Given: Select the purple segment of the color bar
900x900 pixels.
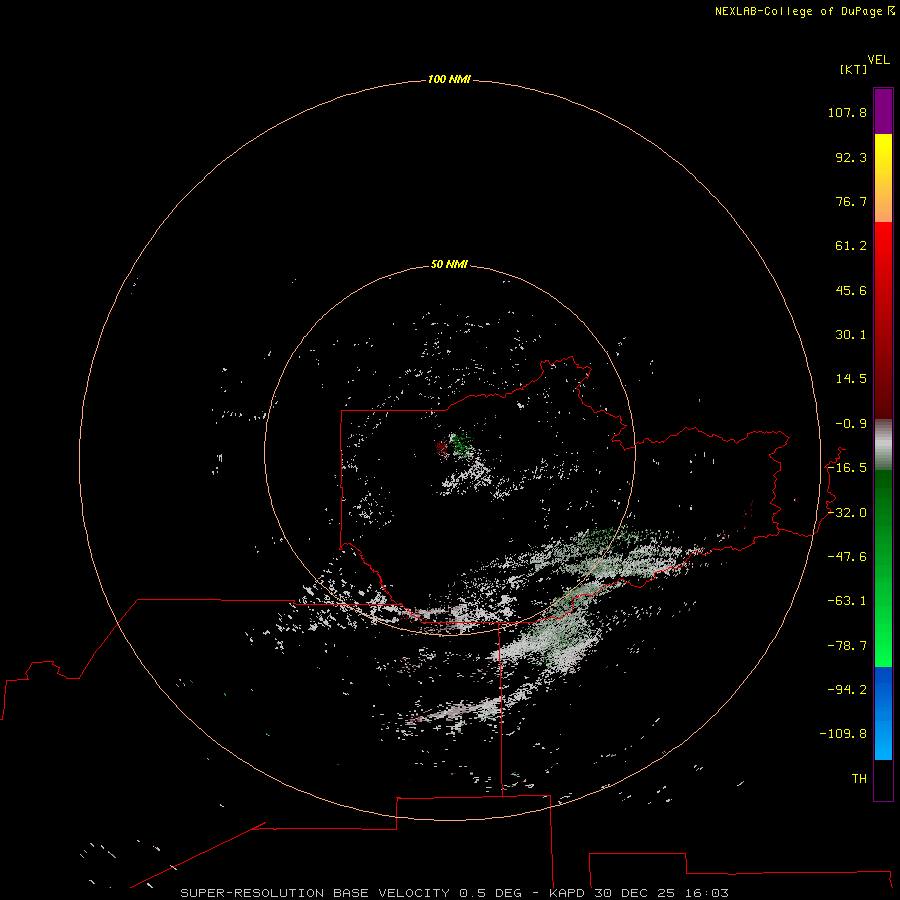Looking at the screenshot, I should click(883, 111).
